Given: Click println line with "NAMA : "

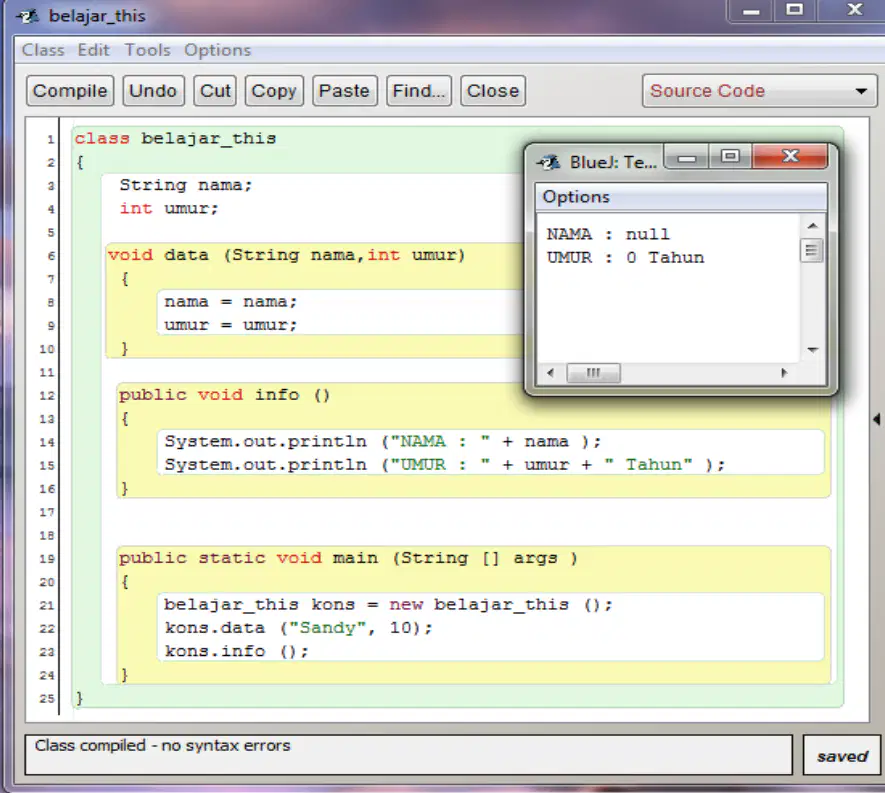Looking at the screenshot, I should click(x=383, y=441).
